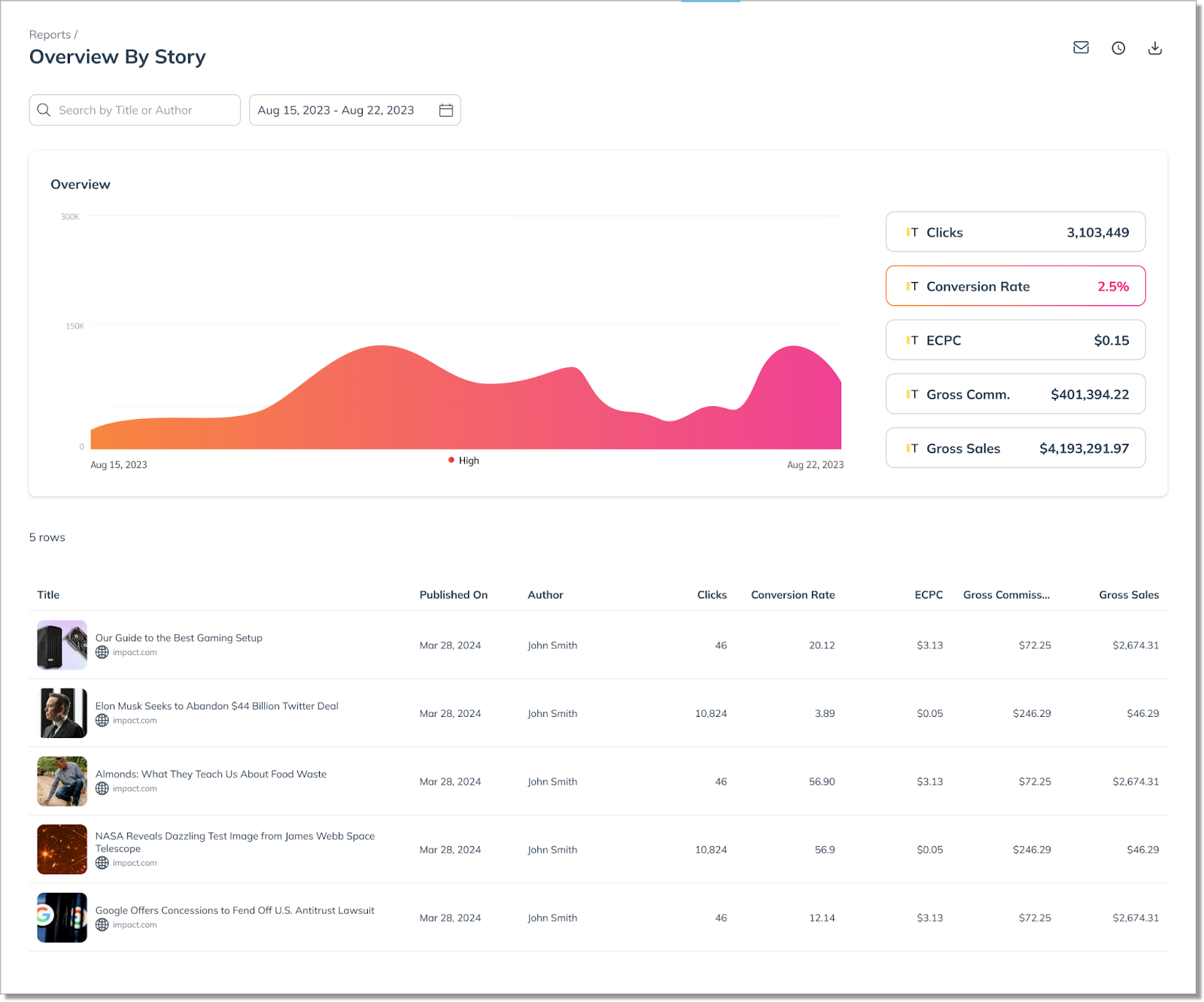Image resolution: width=1204 pixels, height=1002 pixels.
Task: Go to Reports breadcrumb link
Action: pos(50,35)
